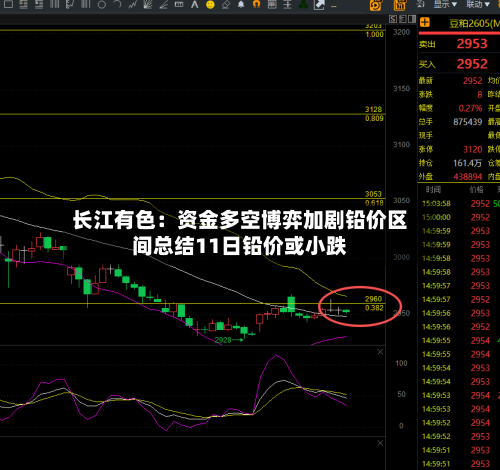Click the 价格 column header

(x=476, y=190)
